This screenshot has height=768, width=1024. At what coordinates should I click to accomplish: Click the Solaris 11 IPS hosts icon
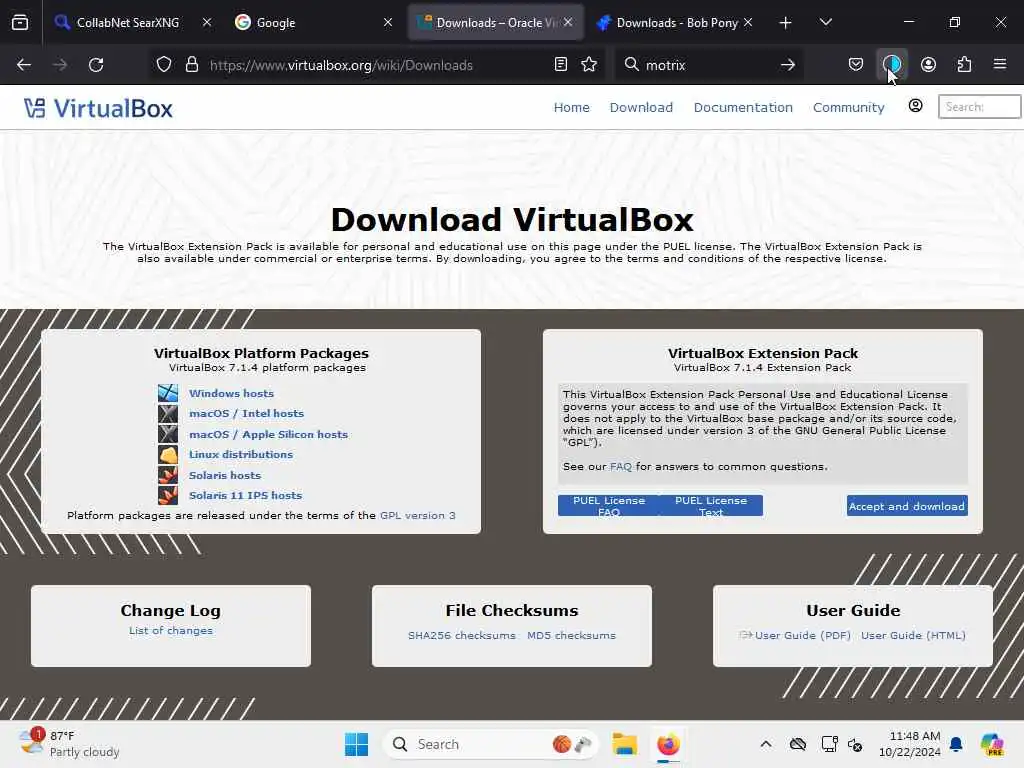point(168,496)
